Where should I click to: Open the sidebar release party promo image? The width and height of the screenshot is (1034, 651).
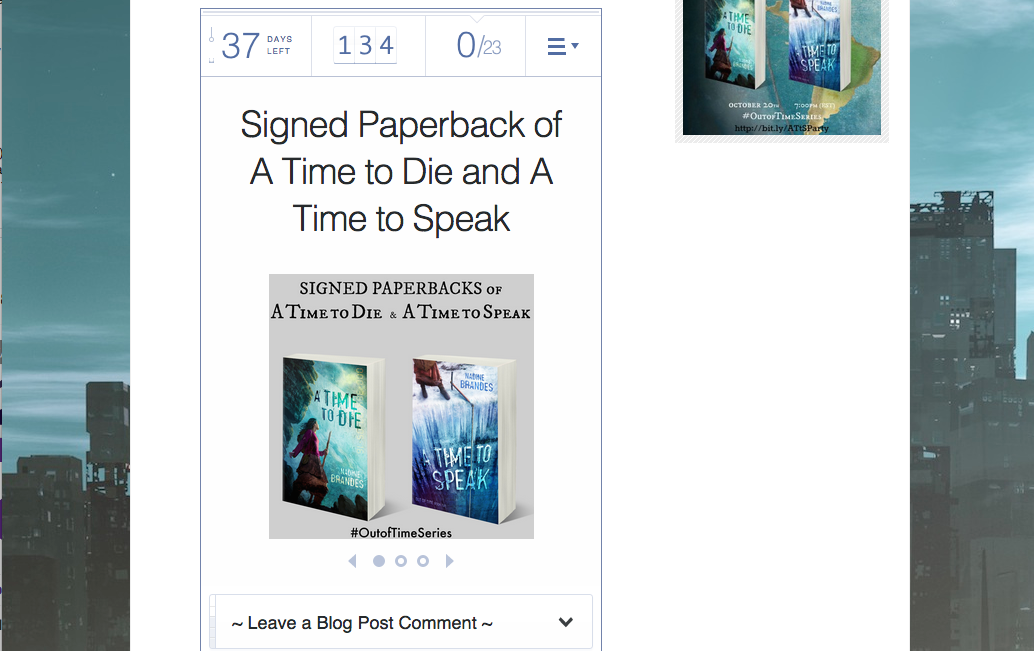pos(782,68)
